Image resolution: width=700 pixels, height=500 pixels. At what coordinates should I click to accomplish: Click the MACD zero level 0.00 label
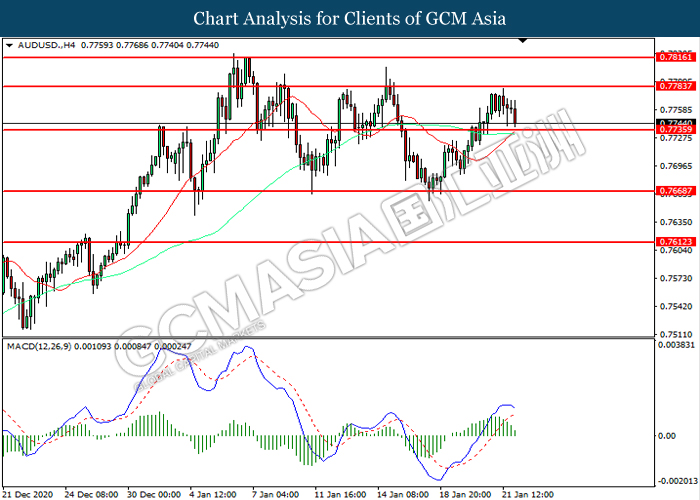tap(667, 436)
